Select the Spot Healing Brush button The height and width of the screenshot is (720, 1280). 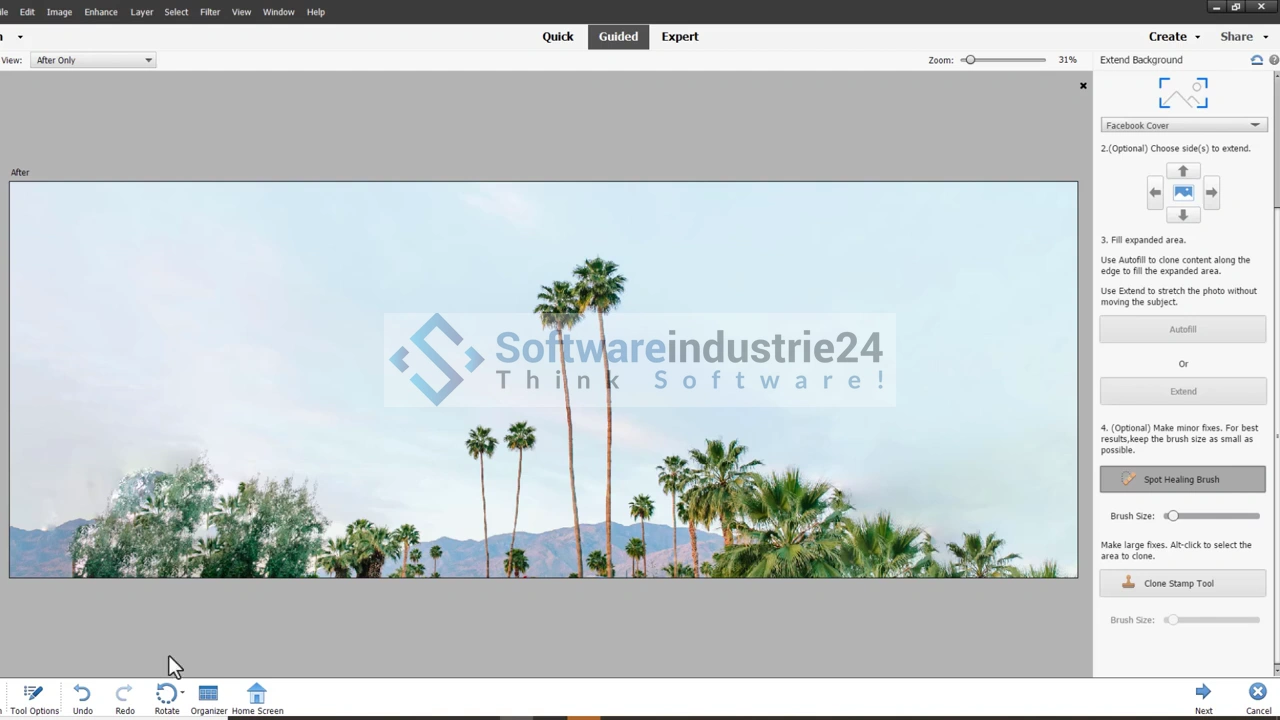[x=1182, y=479]
